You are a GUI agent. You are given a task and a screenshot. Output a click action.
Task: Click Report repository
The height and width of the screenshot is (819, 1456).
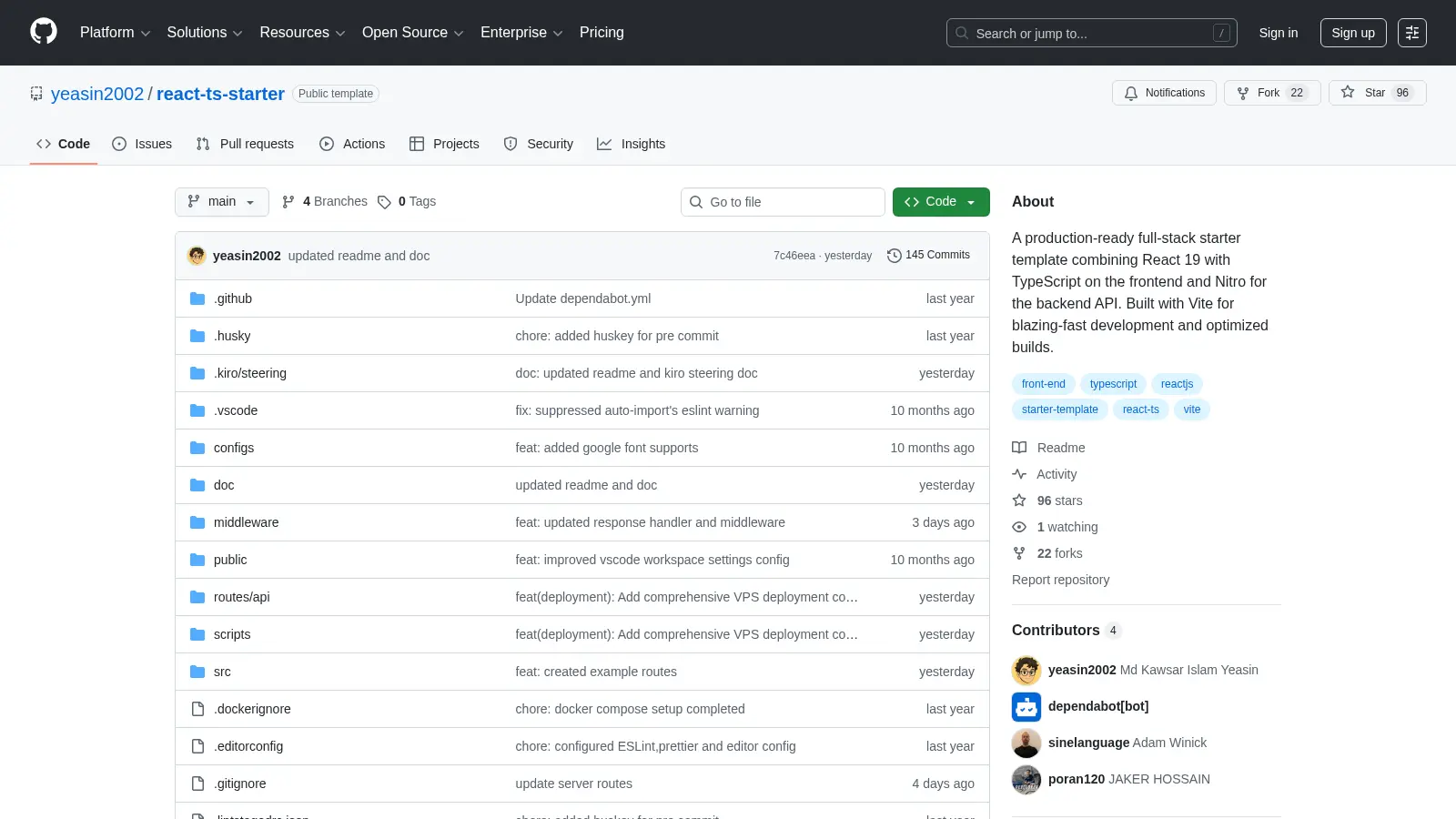(x=1060, y=580)
